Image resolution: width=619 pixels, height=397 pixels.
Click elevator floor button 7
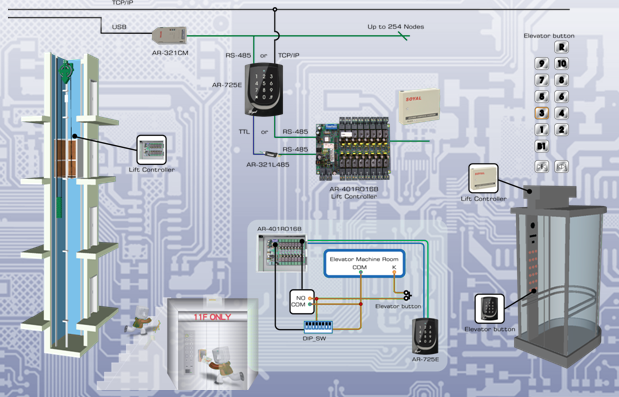tap(542, 81)
